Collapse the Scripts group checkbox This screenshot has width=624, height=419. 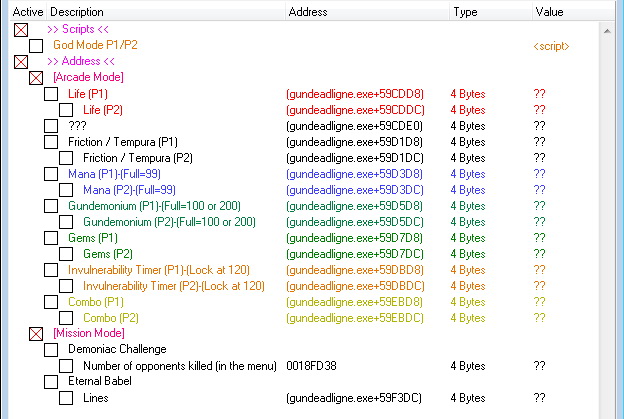[x=21, y=30]
